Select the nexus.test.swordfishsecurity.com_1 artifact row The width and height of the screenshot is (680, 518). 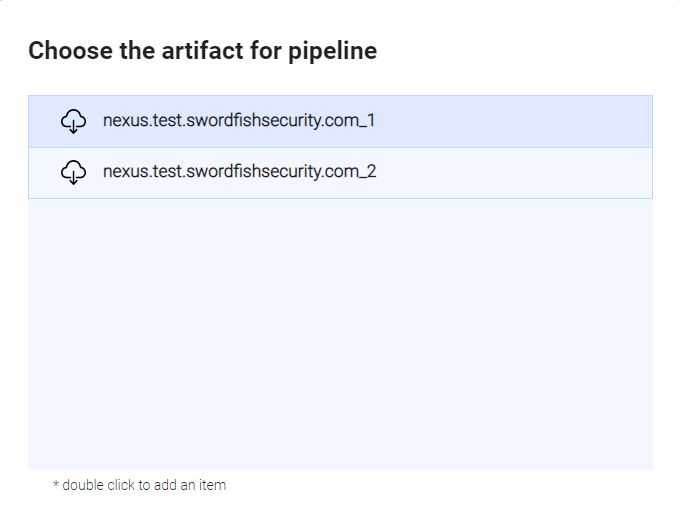tap(340, 122)
